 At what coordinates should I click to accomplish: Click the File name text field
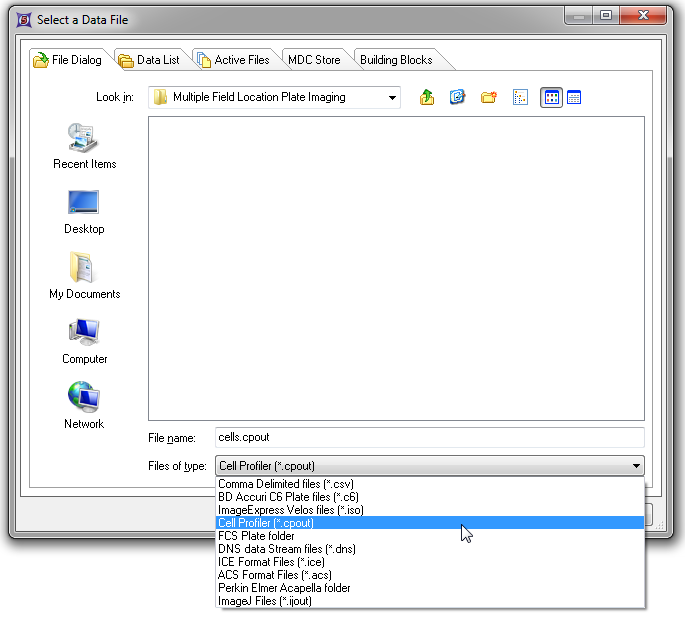[x=429, y=437]
